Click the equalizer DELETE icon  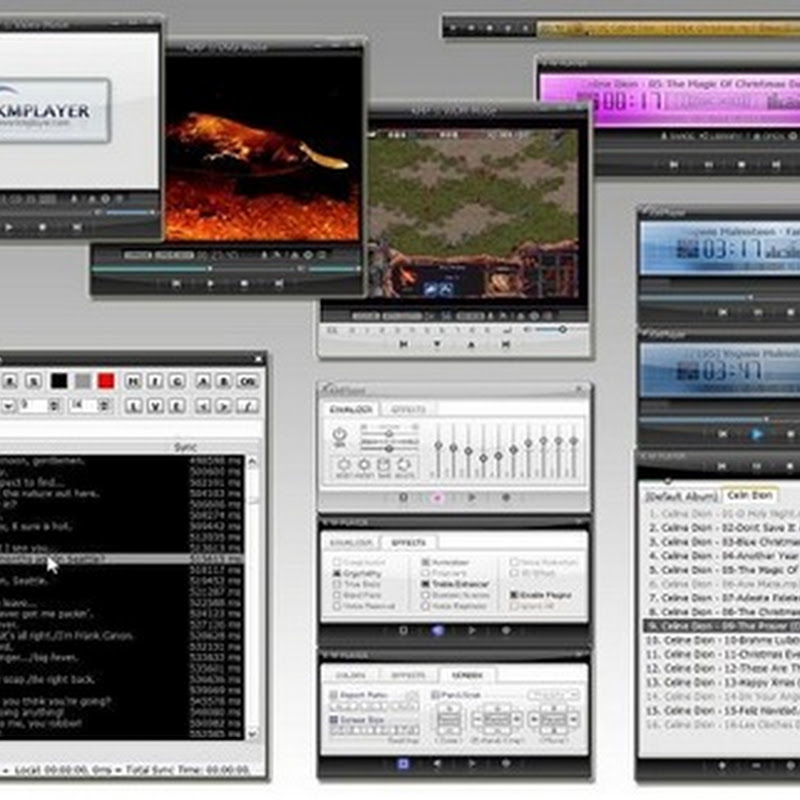[x=404, y=467]
